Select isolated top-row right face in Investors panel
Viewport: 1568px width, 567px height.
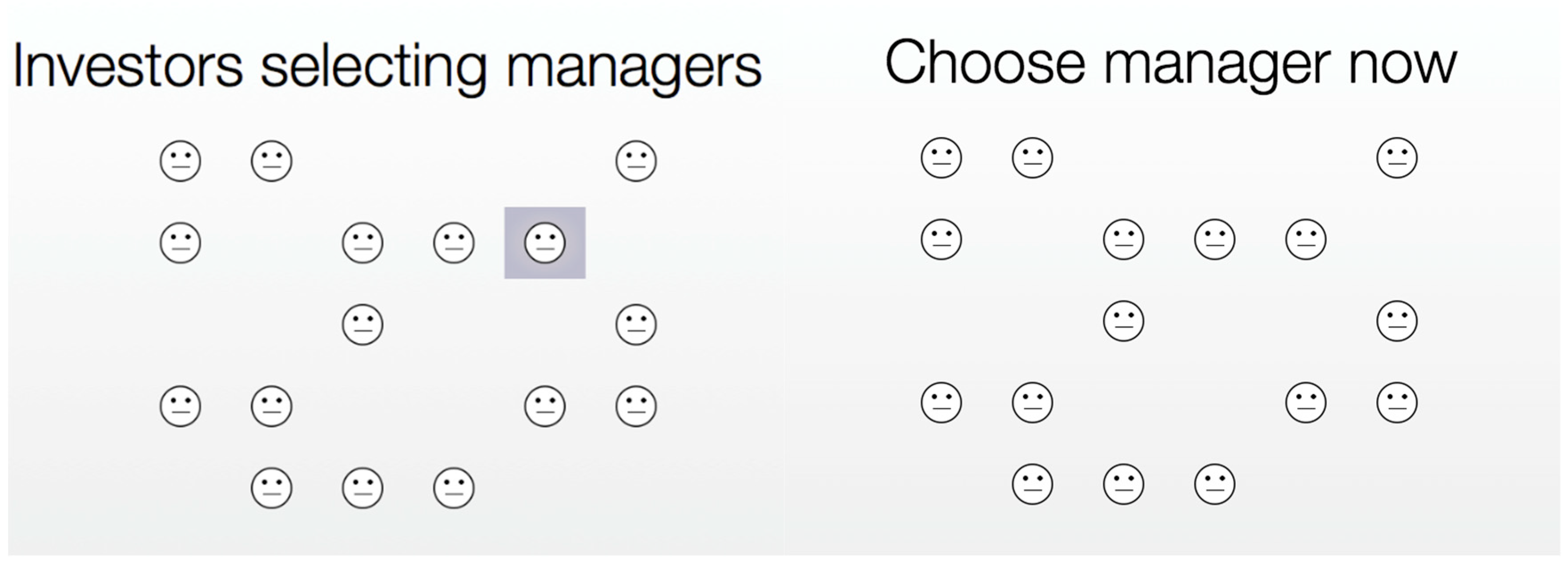point(636,162)
